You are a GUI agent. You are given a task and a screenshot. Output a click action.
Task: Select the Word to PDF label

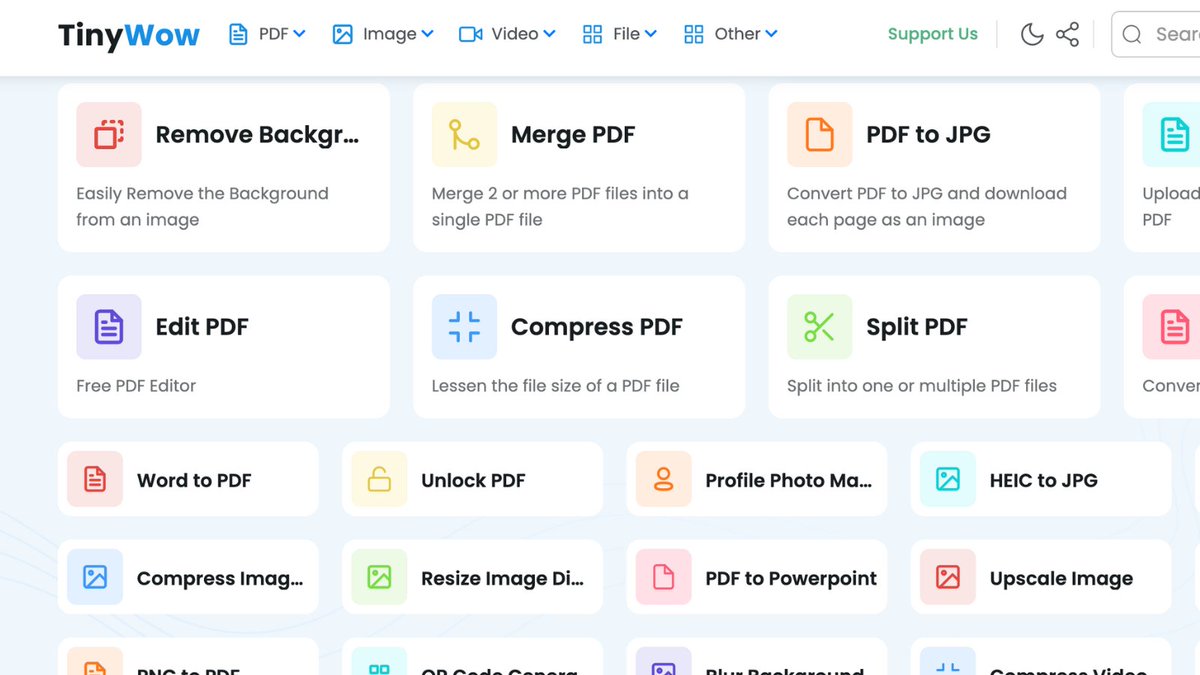click(x=194, y=480)
